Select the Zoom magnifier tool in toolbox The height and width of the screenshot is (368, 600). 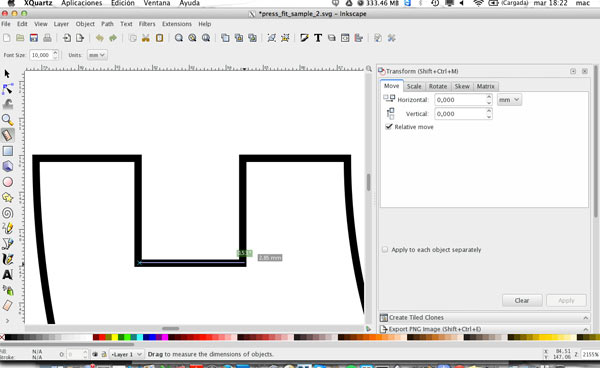pos(7,120)
